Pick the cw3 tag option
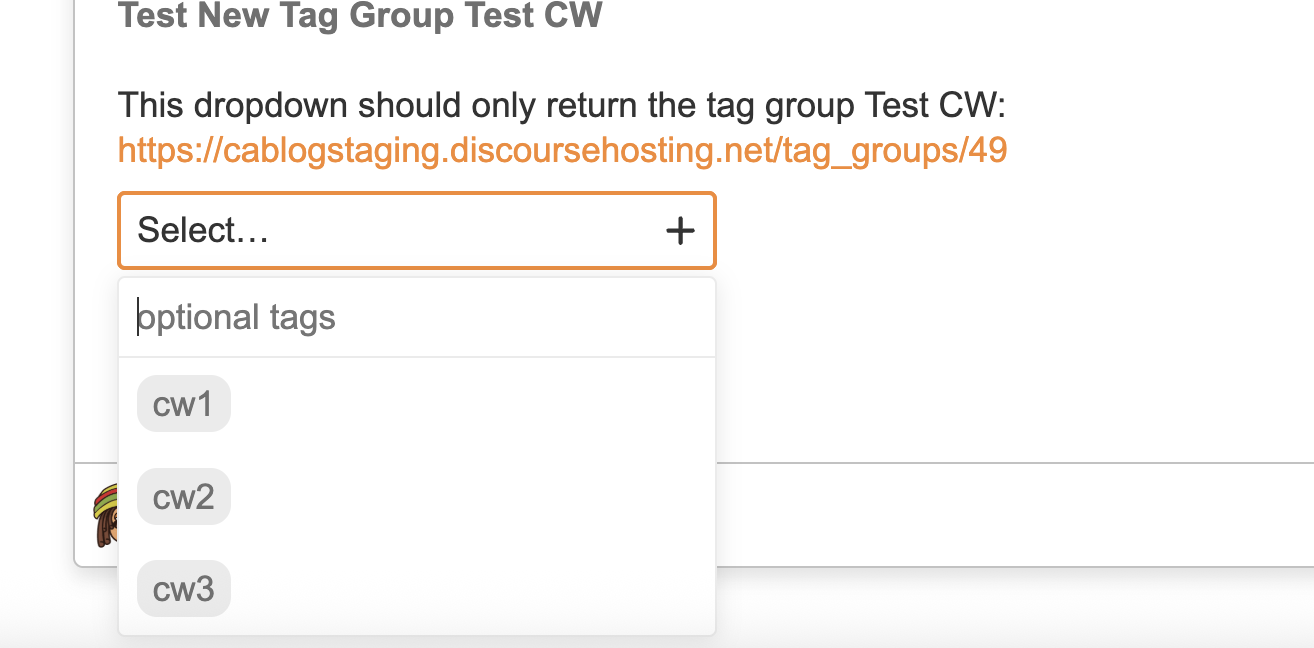The height and width of the screenshot is (648, 1314). [x=417, y=588]
